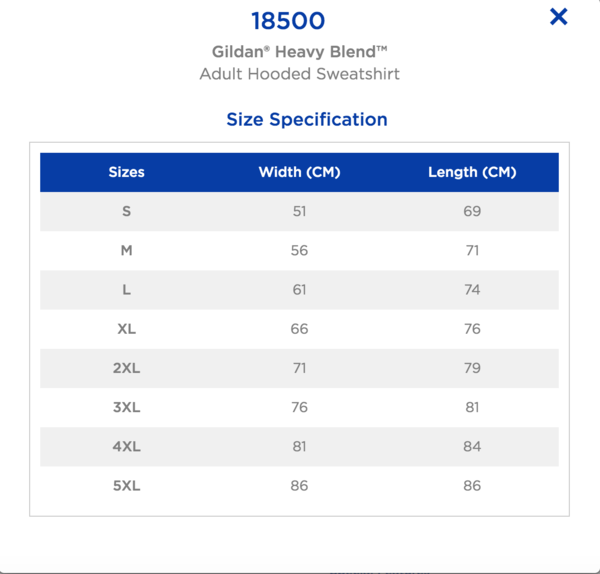This screenshot has height=574, width=600.
Task: Select the 5XL size row label
Action: point(126,485)
